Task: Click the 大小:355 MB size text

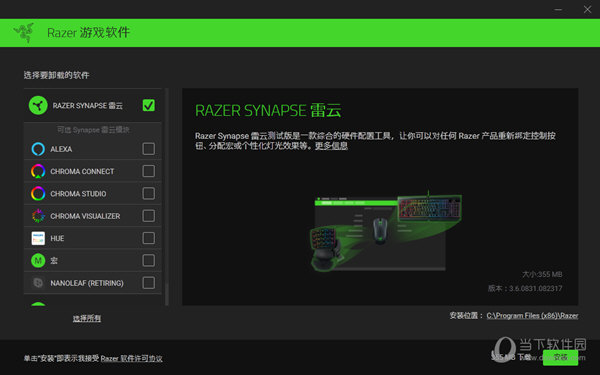Action: pyautogui.click(x=542, y=274)
